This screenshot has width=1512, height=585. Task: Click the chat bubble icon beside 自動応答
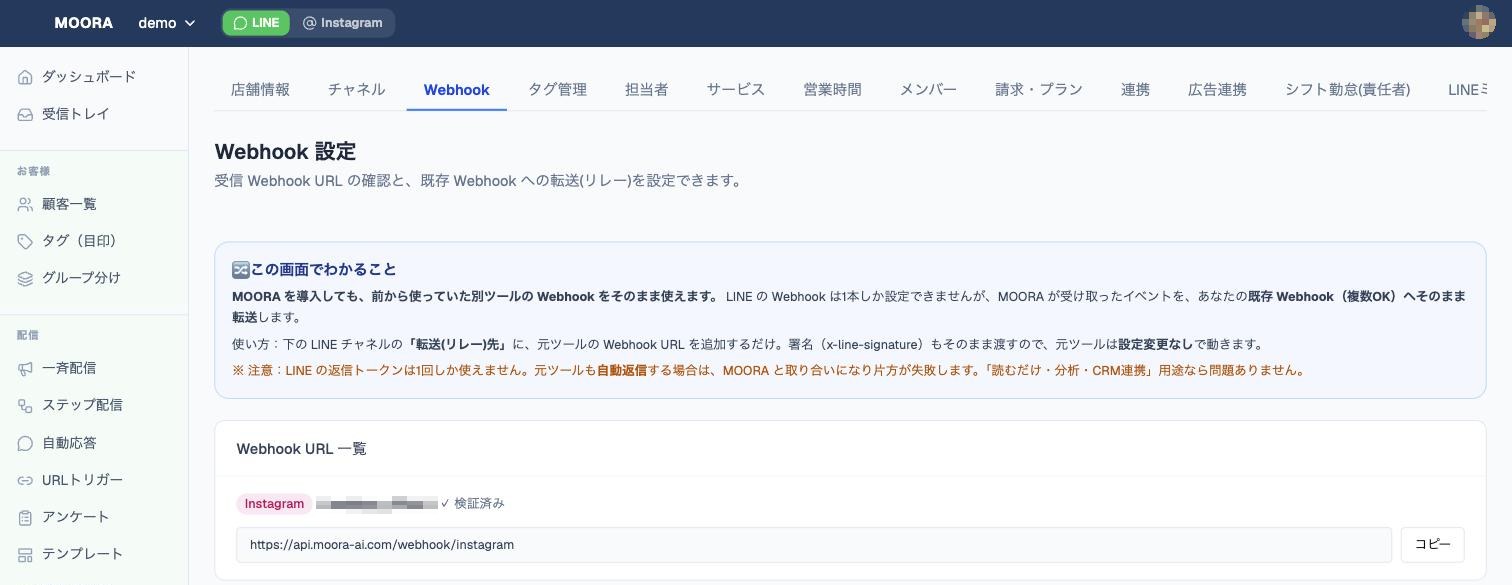[x=25, y=443]
